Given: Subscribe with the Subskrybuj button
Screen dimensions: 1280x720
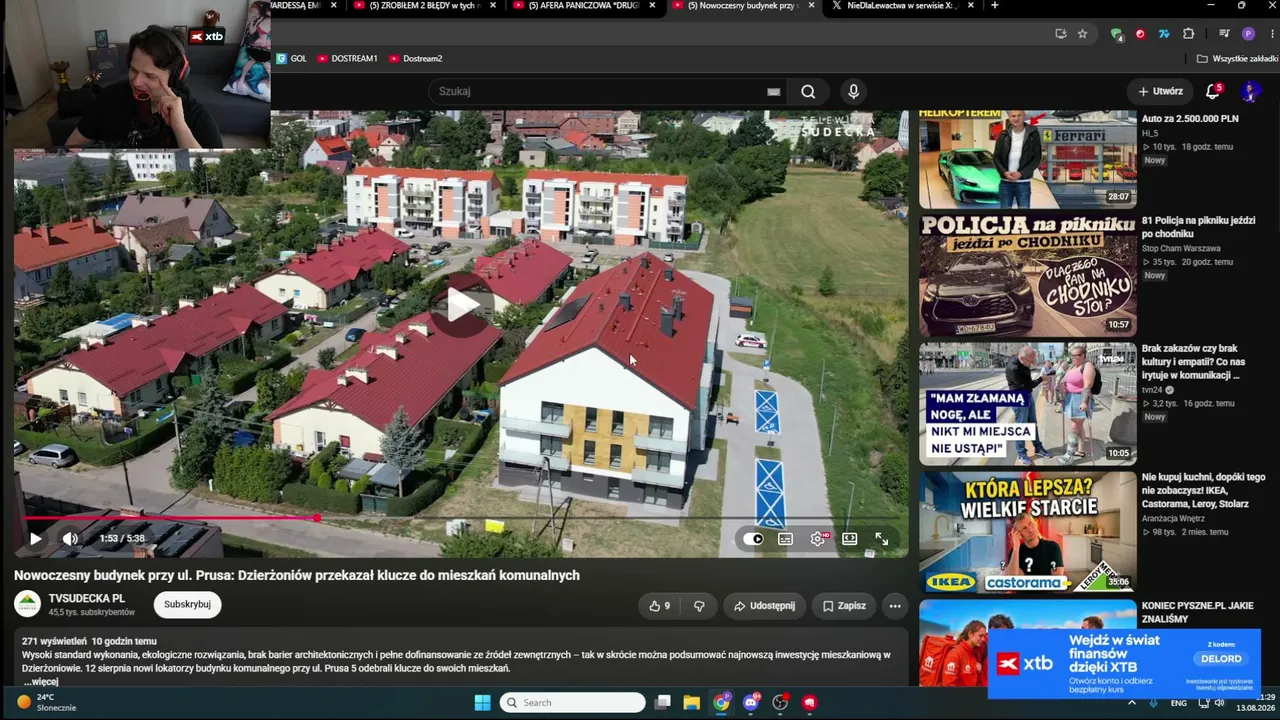Looking at the screenshot, I should tap(187, 604).
